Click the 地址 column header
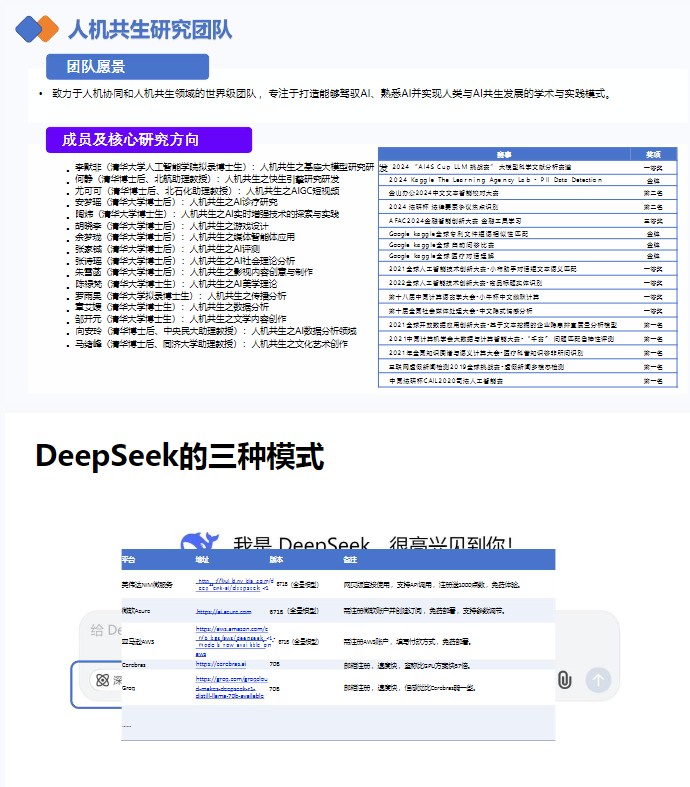The width and height of the screenshot is (690, 787). [x=202, y=560]
